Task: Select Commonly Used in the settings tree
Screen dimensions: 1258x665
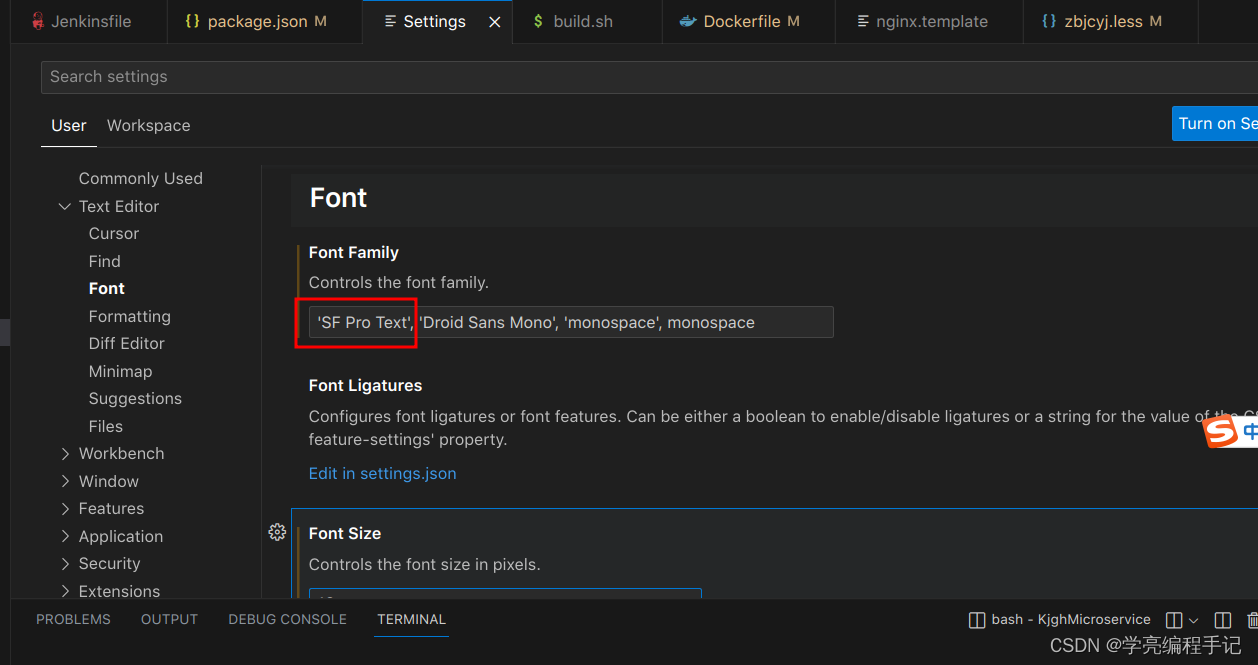Action: 141,178
